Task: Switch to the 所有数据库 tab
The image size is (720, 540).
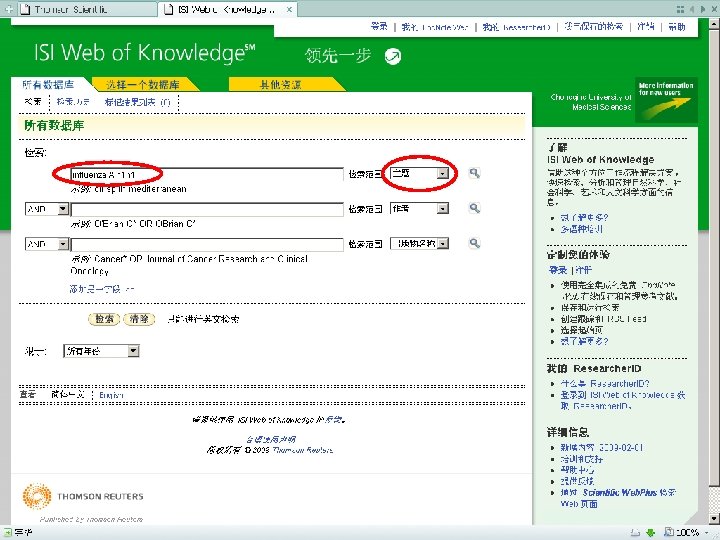Action: coord(48,84)
